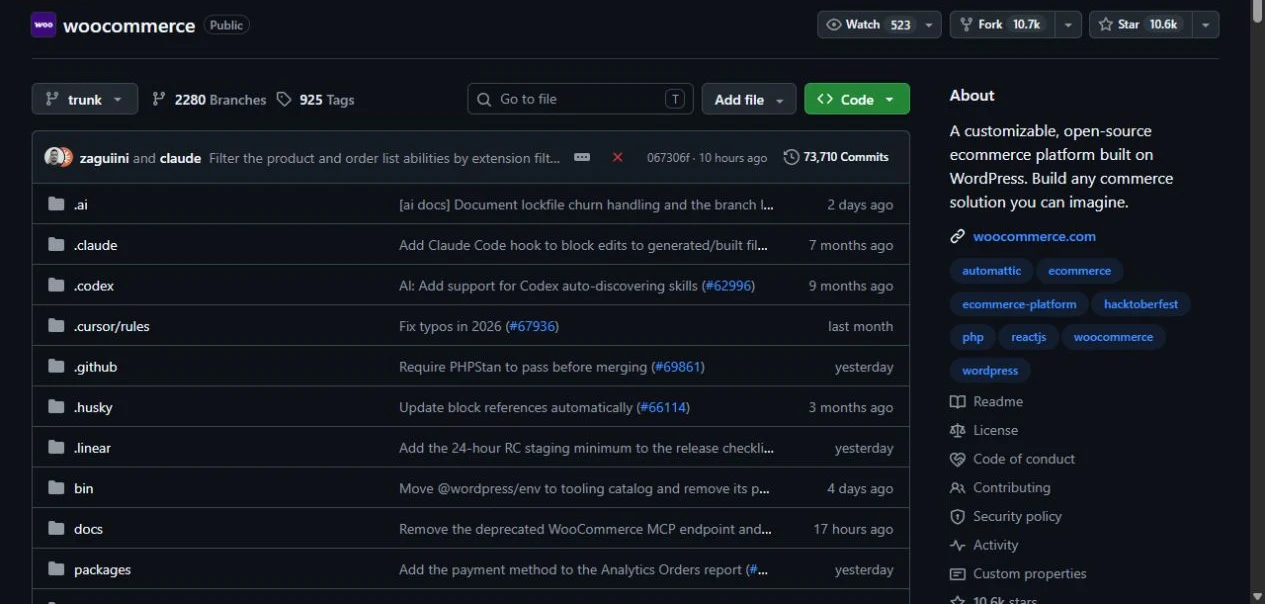Open 'Add the 24-hour RC staging minimum' commit

pyautogui.click(x=586, y=448)
